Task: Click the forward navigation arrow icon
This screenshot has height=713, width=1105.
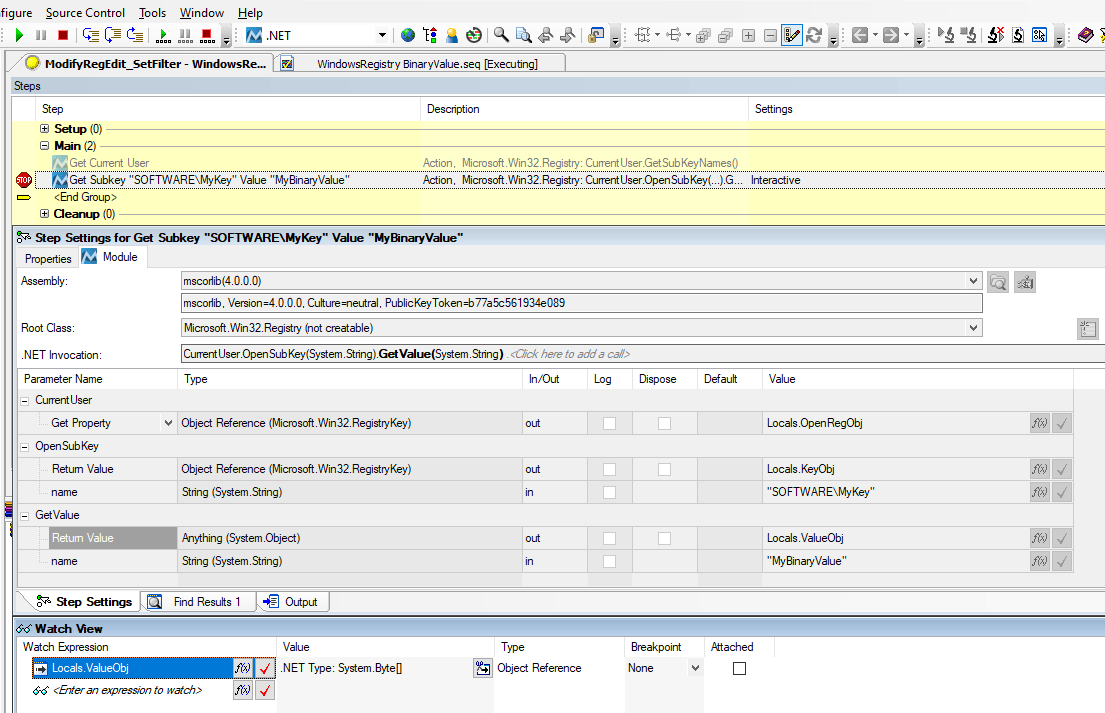Action: 891,35
